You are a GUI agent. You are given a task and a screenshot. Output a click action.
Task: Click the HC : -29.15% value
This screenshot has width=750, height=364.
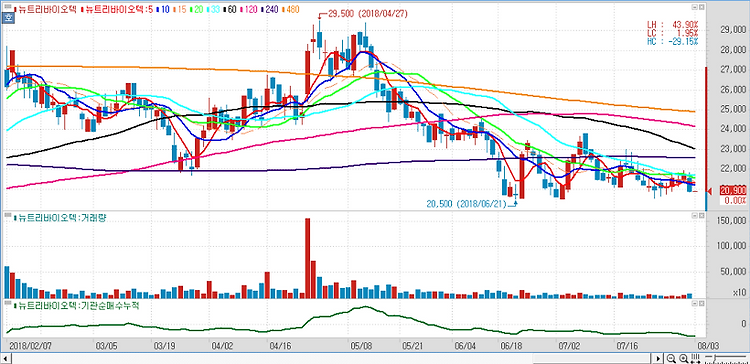tap(672, 42)
